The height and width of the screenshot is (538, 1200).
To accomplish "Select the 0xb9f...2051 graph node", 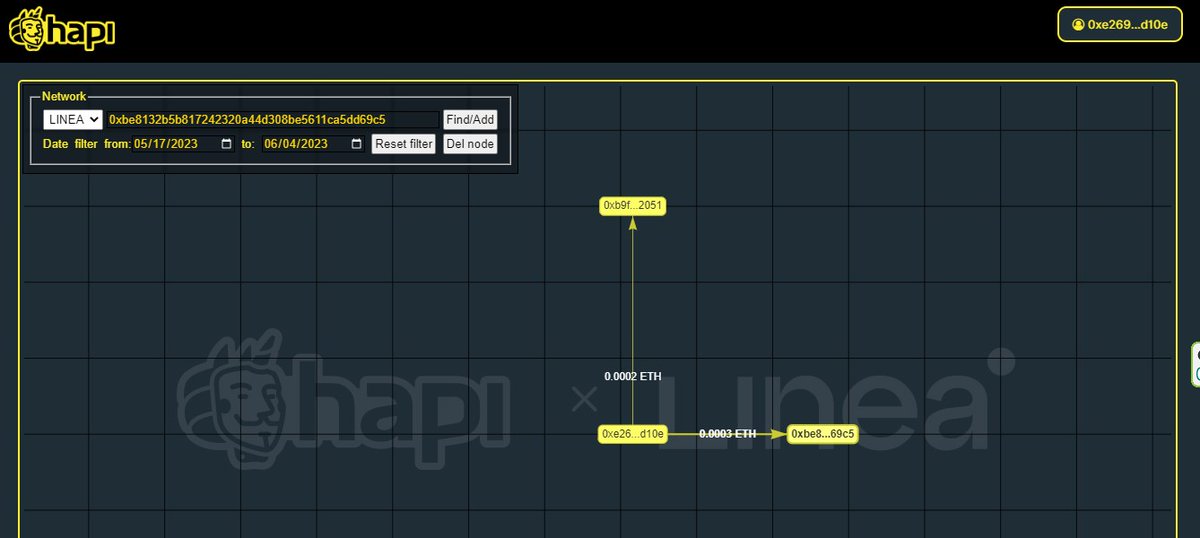I will point(632,206).
